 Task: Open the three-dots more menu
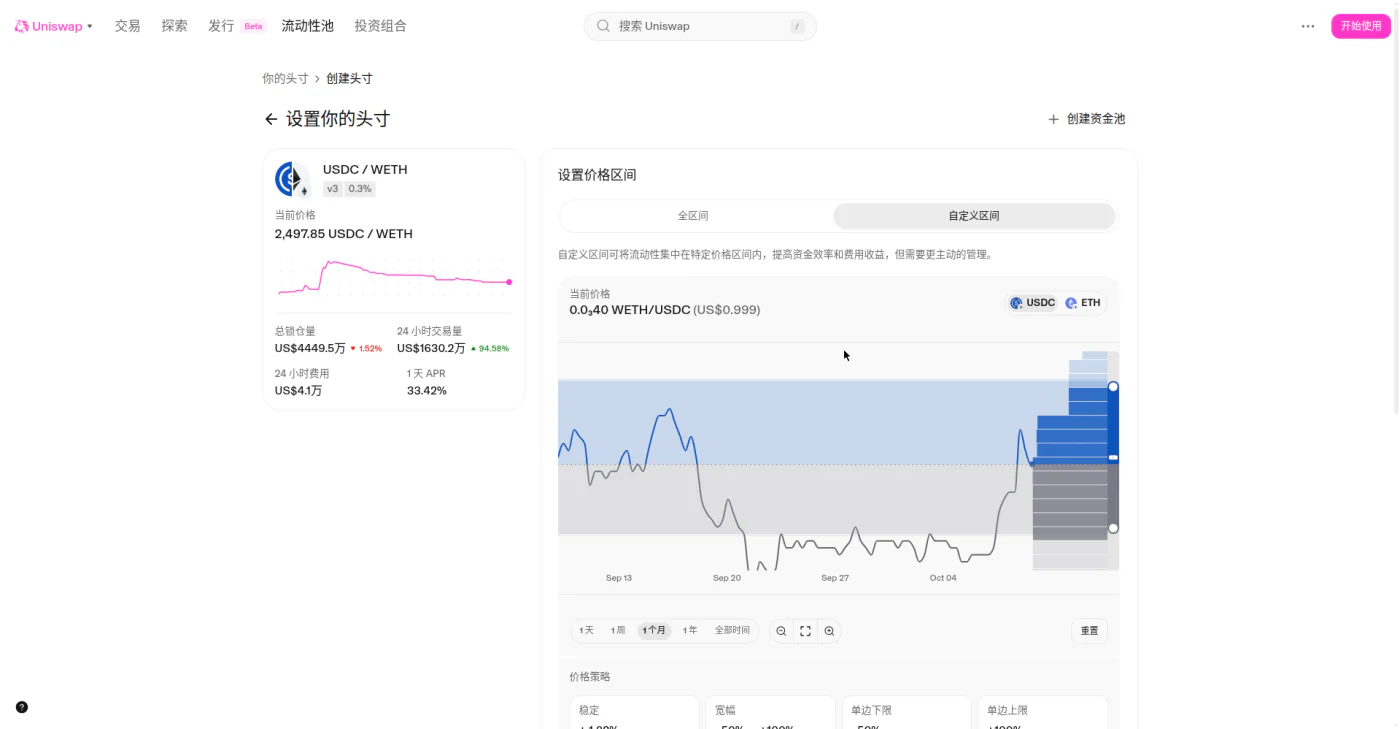pyautogui.click(x=1308, y=26)
